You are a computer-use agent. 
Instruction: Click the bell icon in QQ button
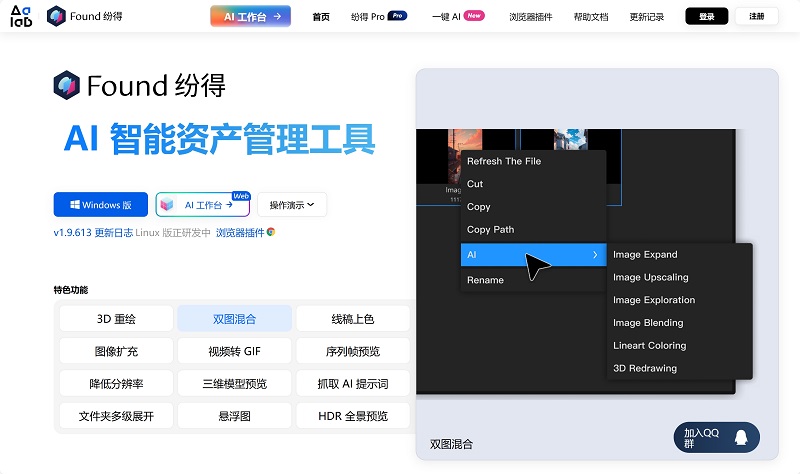741,437
